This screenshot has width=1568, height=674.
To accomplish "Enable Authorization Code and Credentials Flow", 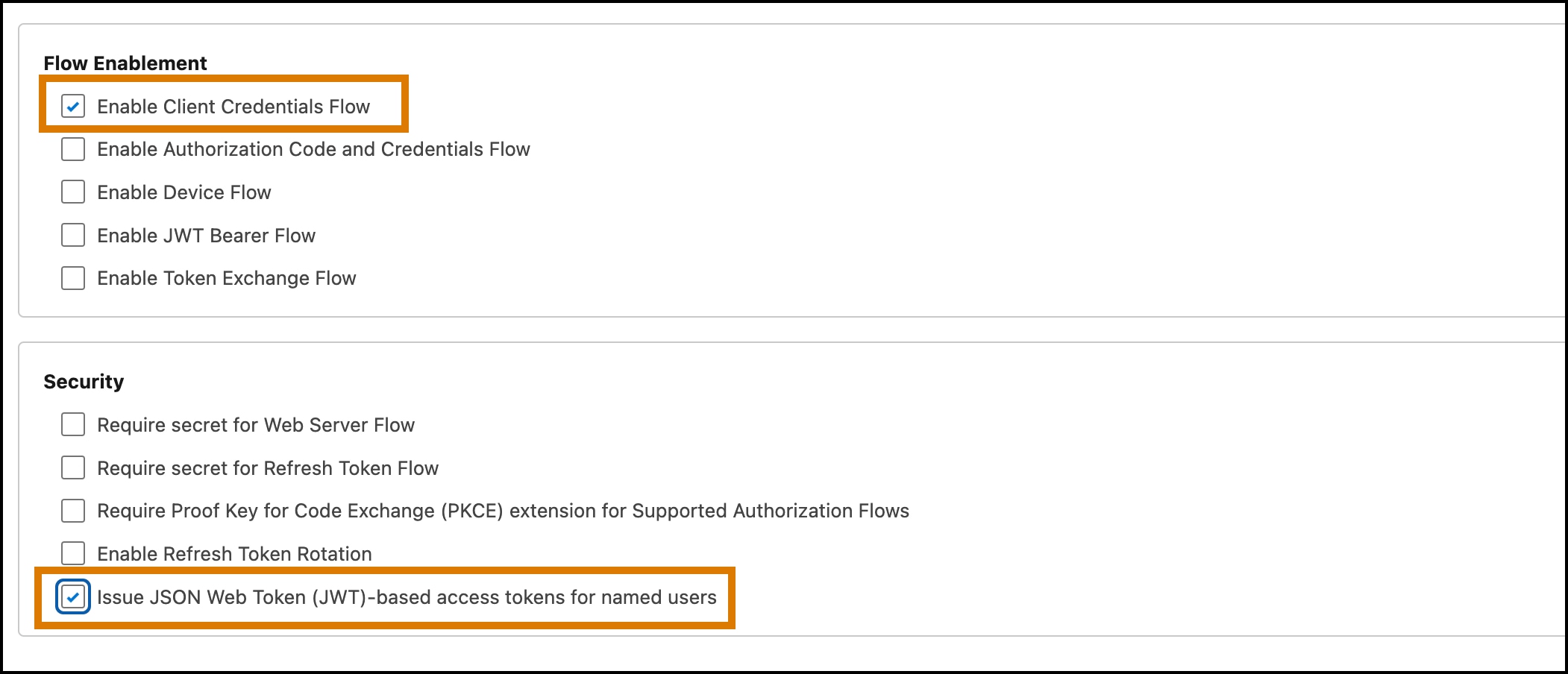I will [72, 149].
